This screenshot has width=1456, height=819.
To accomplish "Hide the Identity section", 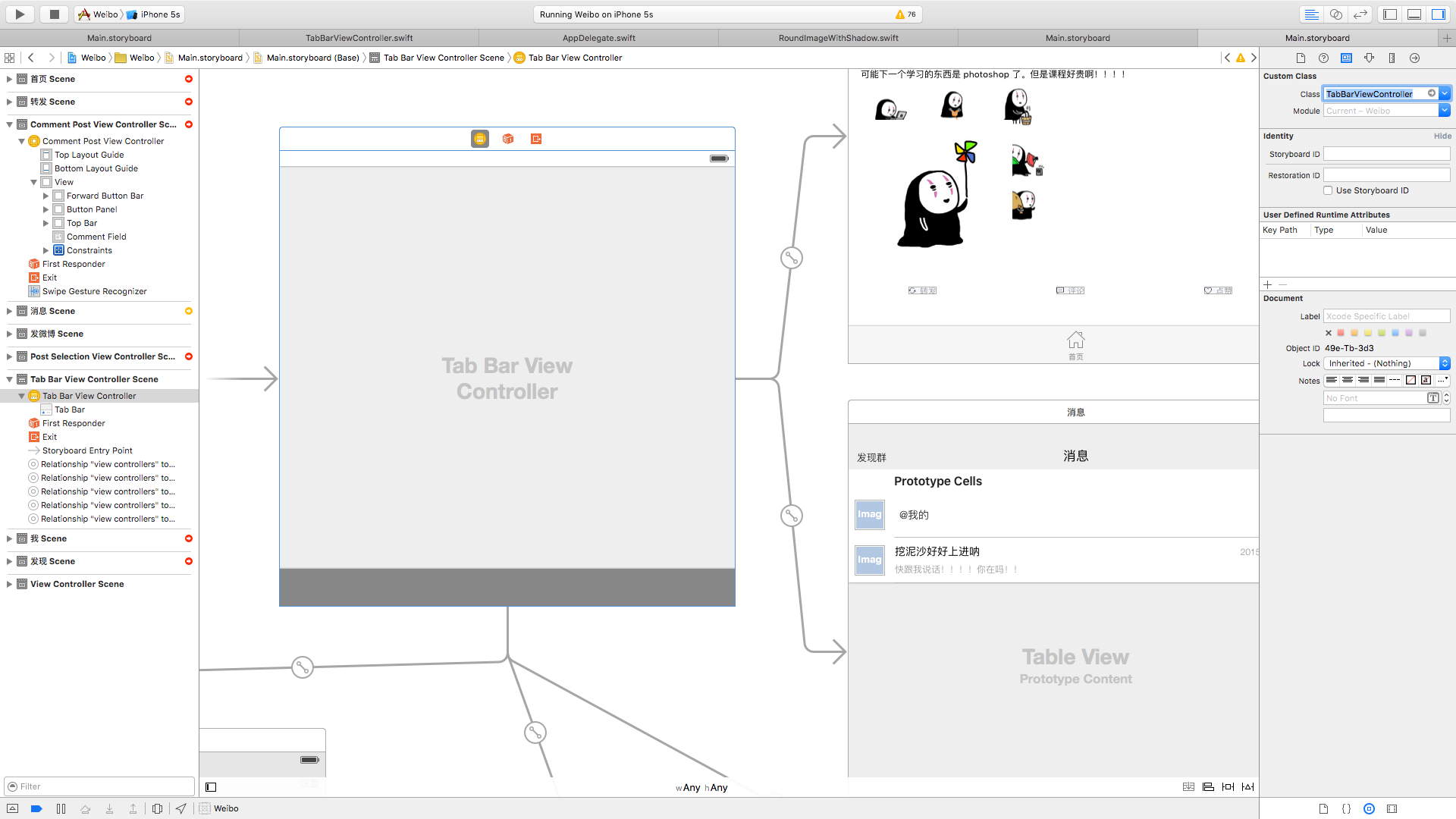I will click(x=1442, y=136).
